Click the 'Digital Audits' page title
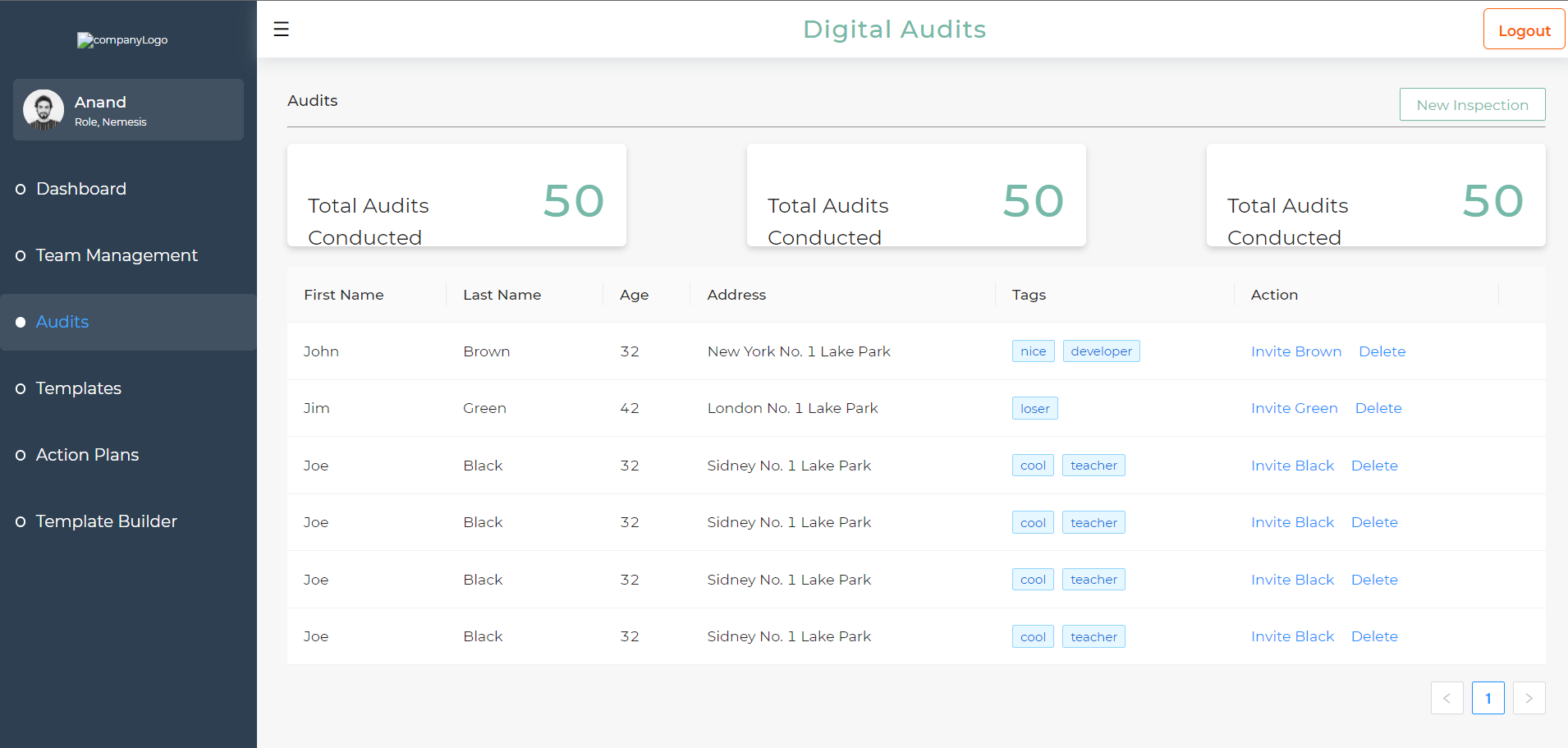 pos(894,30)
